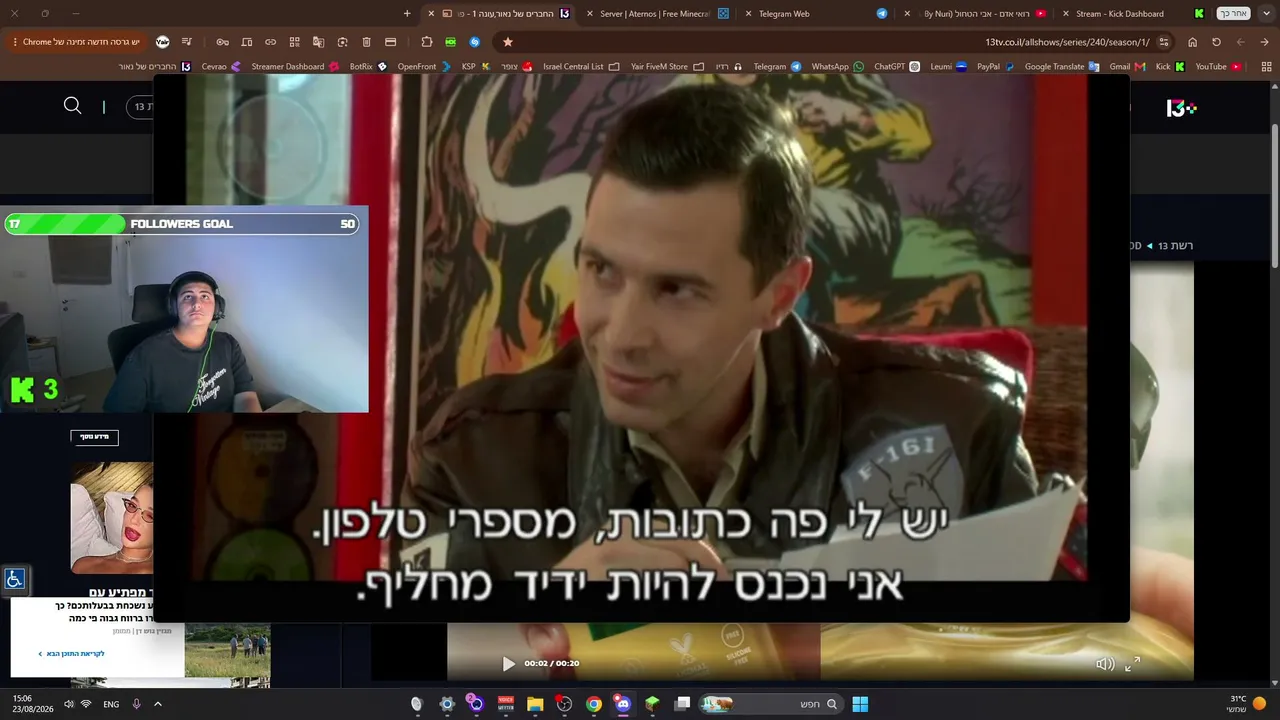Screen dimensions: 1280x720
Task: Open site information icon in address bar
Action: pyautogui.click(x=1164, y=42)
